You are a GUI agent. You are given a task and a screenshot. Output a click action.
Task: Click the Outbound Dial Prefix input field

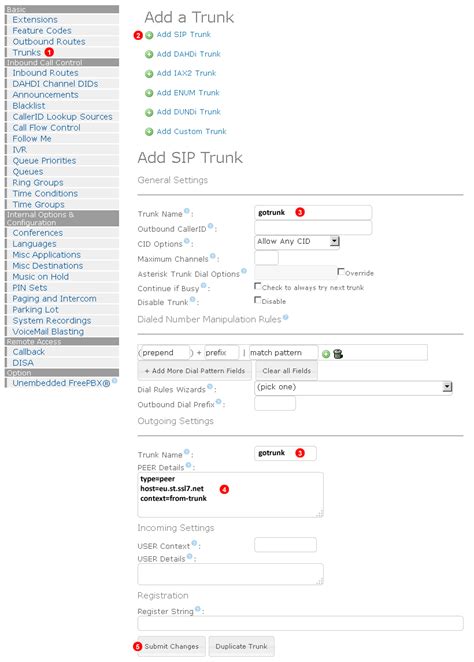click(x=275, y=403)
